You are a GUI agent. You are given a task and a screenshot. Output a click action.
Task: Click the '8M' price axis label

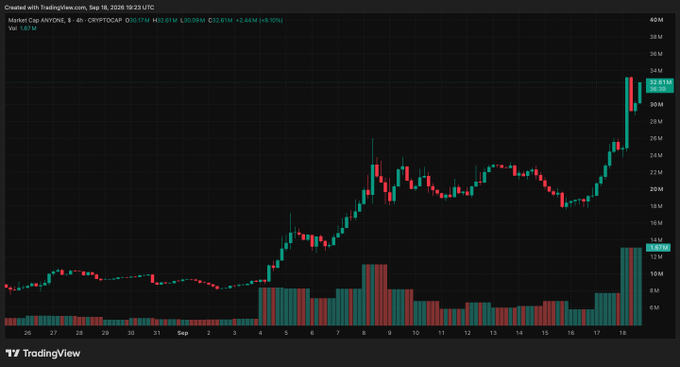tap(654, 291)
